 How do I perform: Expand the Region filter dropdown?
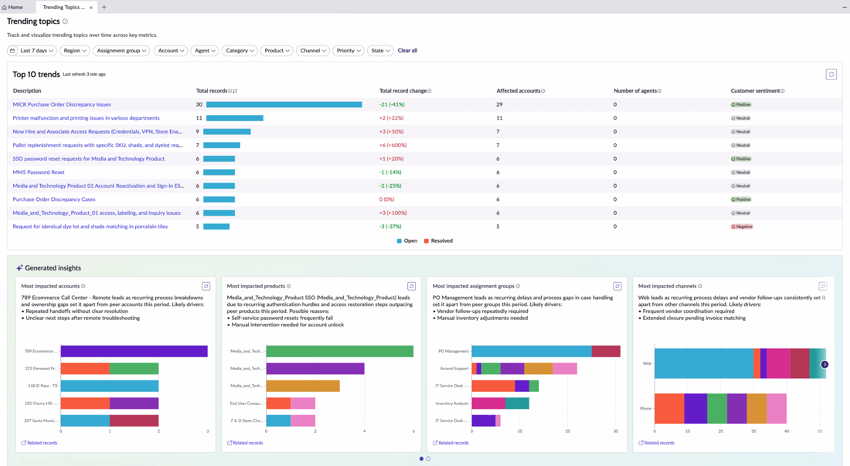[75, 50]
